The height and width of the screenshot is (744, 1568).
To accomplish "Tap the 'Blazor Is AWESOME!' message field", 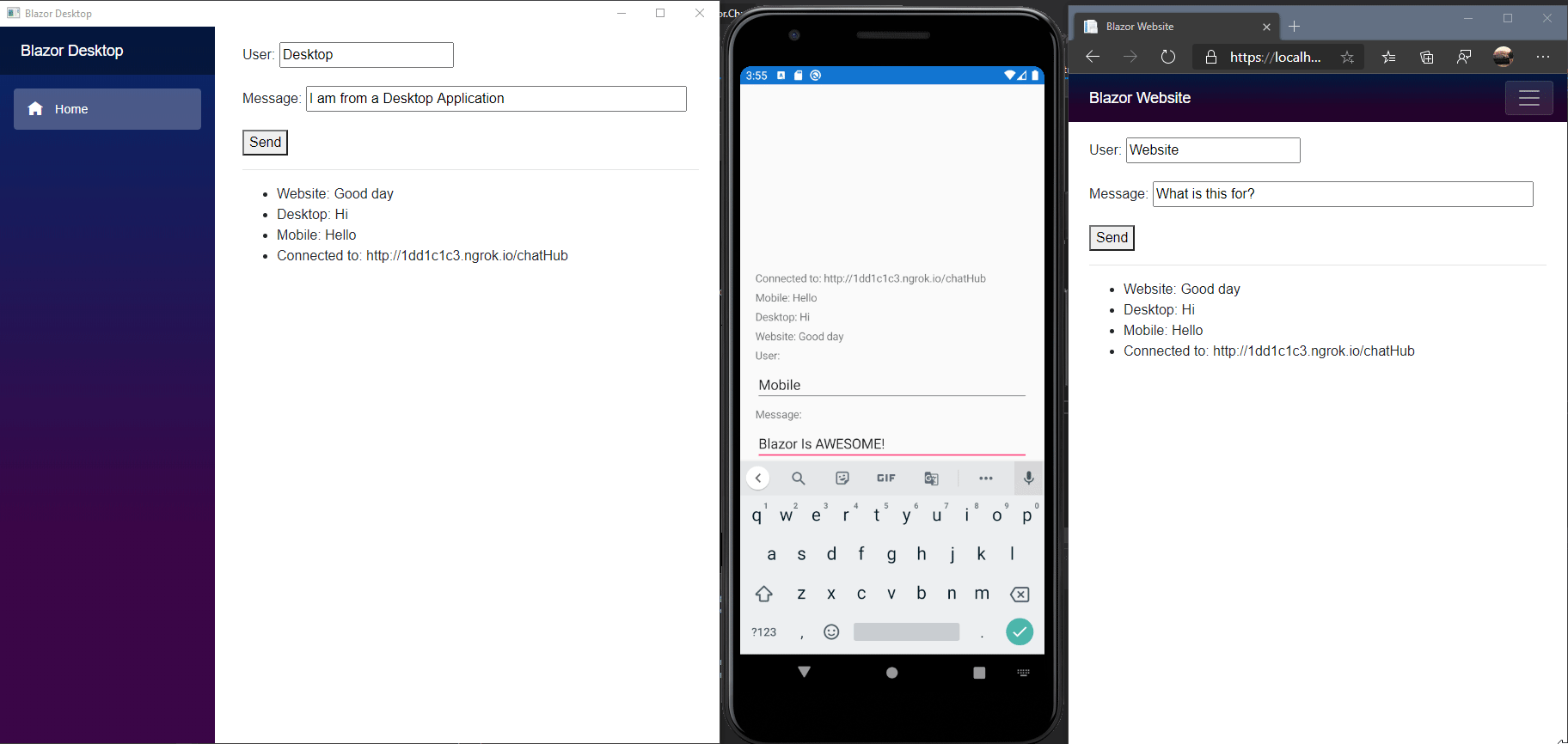I will coord(891,444).
